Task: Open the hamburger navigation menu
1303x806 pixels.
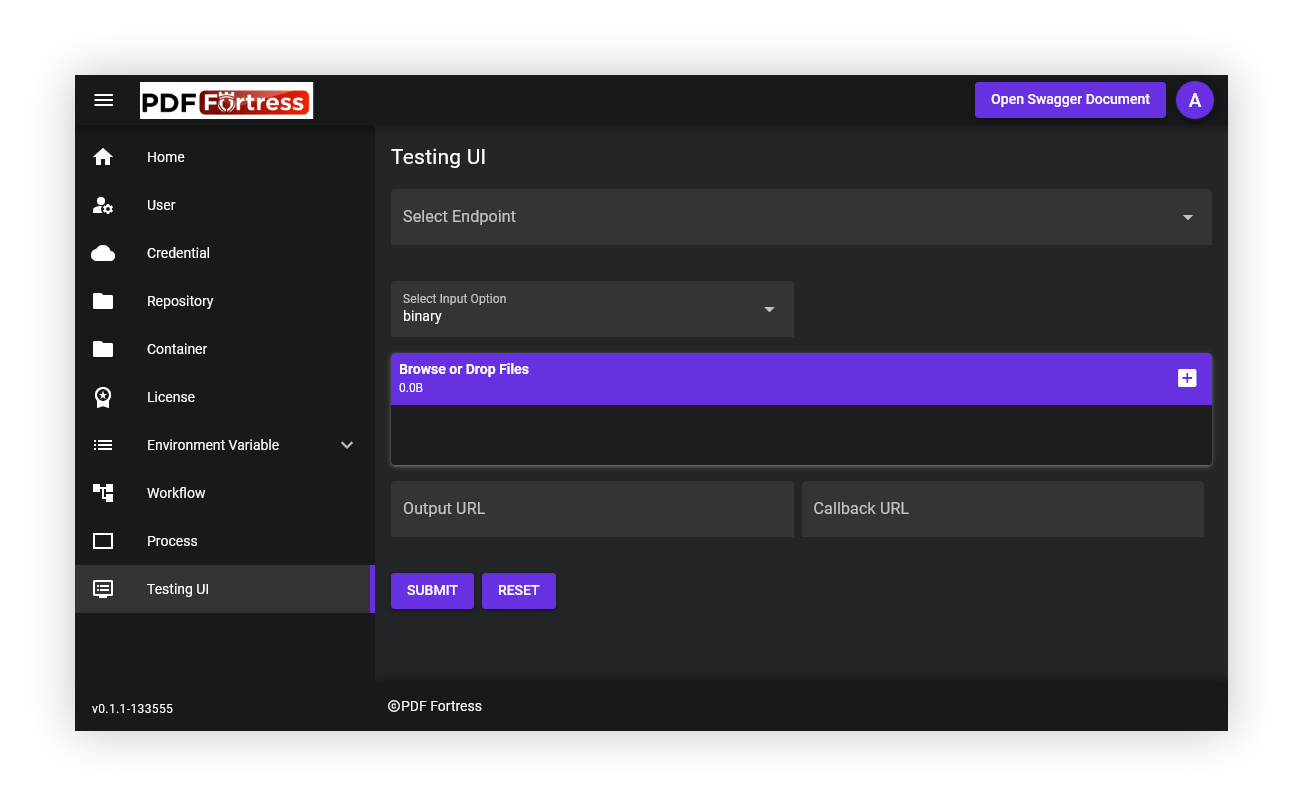Action: tap(103, 100)
